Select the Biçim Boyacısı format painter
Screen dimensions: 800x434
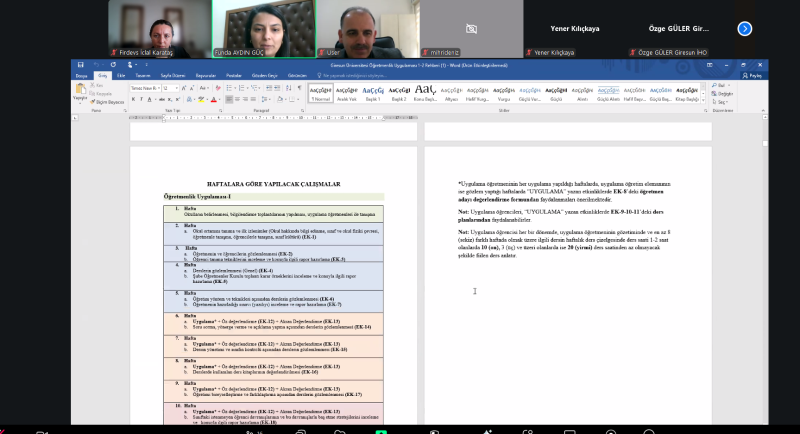[107, 101]
